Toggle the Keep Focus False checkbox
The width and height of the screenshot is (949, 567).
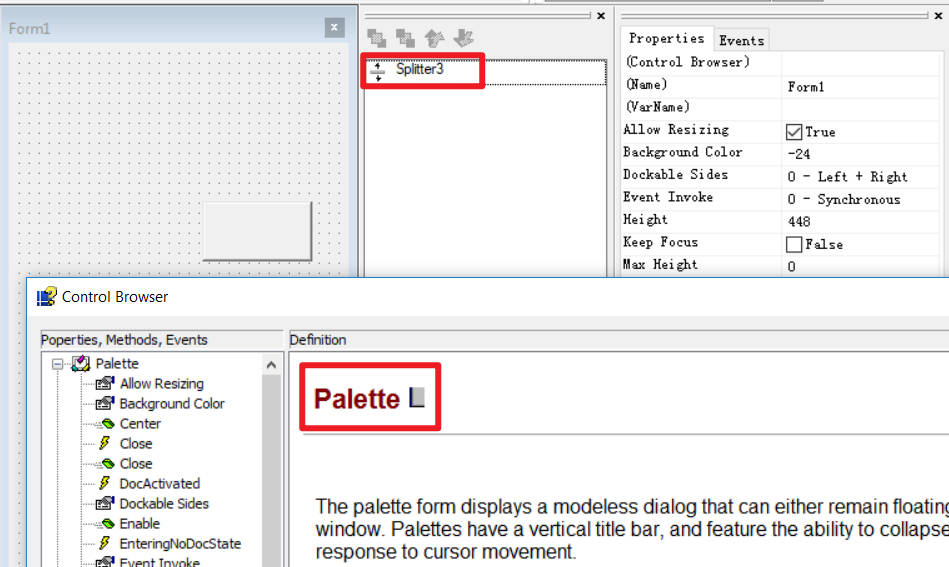click(793, 244)
